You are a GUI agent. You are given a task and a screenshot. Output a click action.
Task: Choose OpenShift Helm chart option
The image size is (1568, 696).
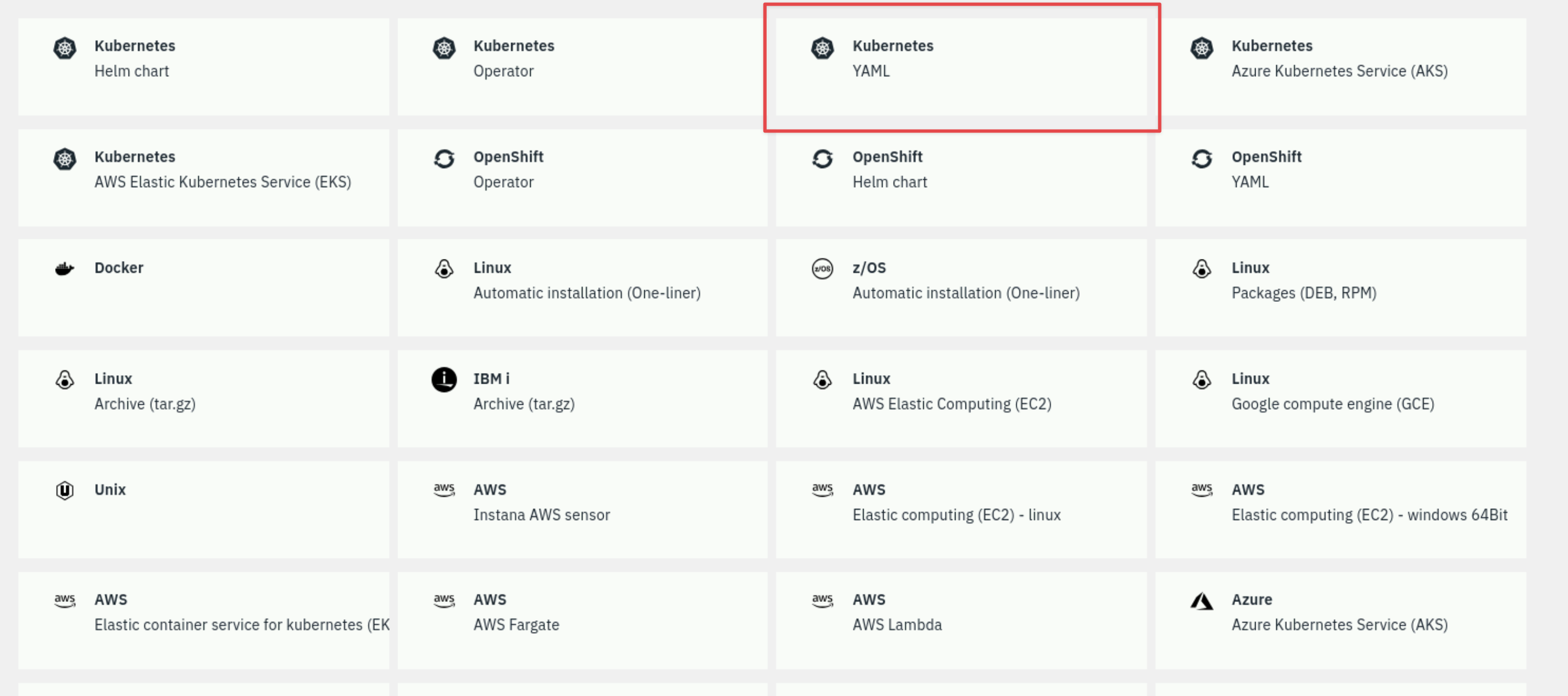[961, 177]
